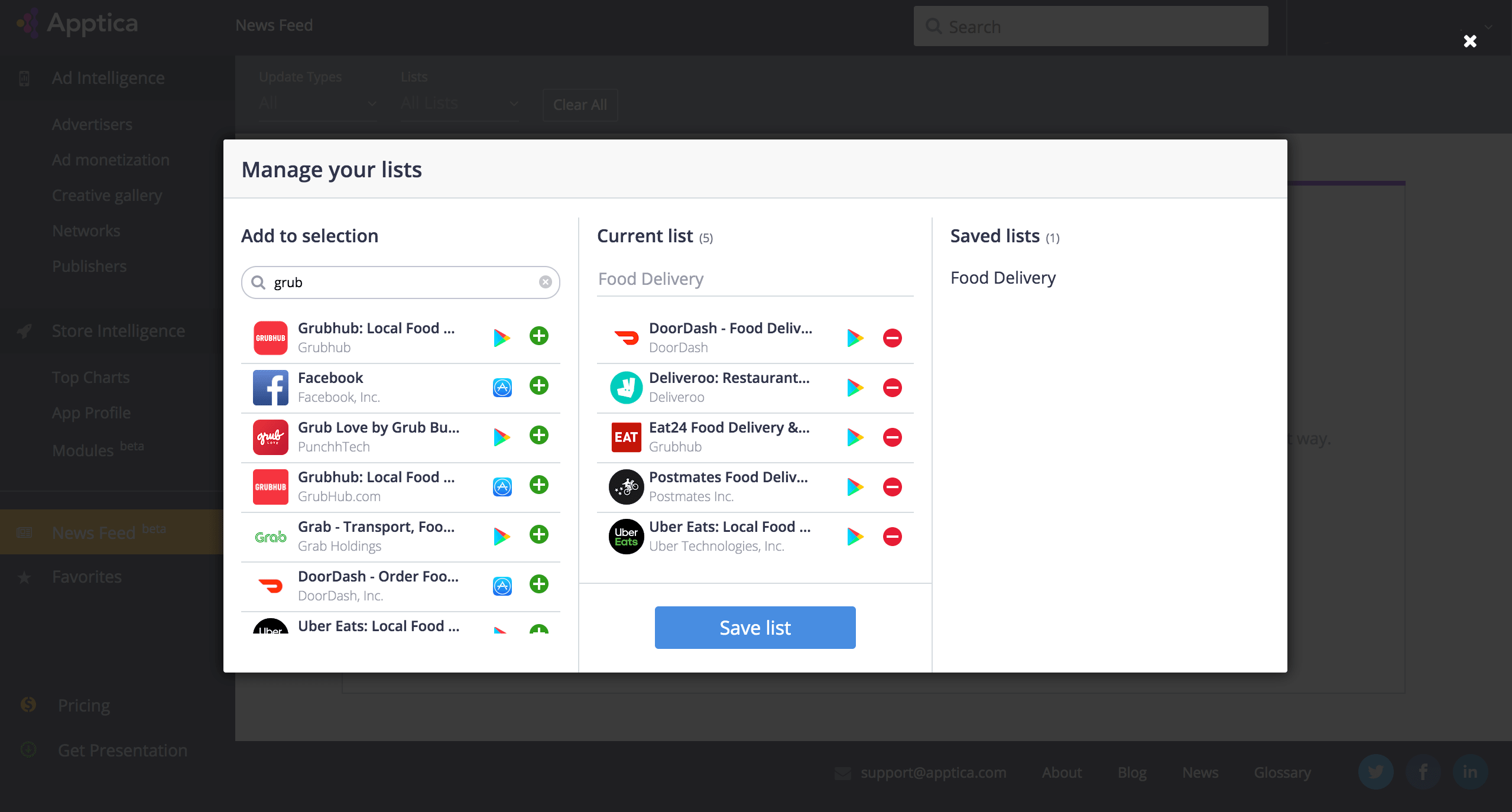Click the Facebook app thumbnail
Screen dimensions: 1512x812
tap(271, 388)
